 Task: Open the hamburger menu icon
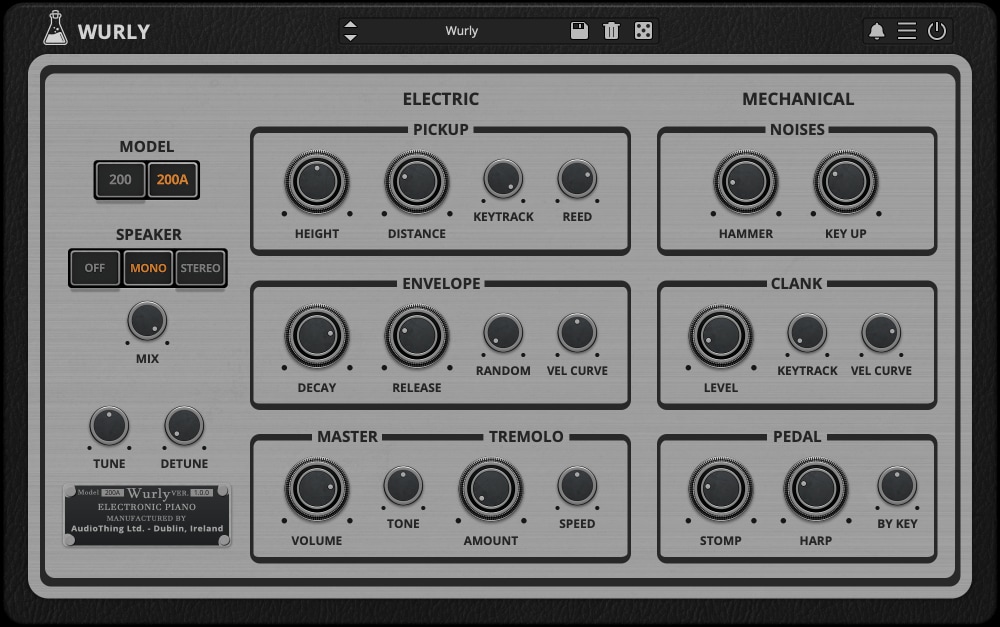pos(906,31)
